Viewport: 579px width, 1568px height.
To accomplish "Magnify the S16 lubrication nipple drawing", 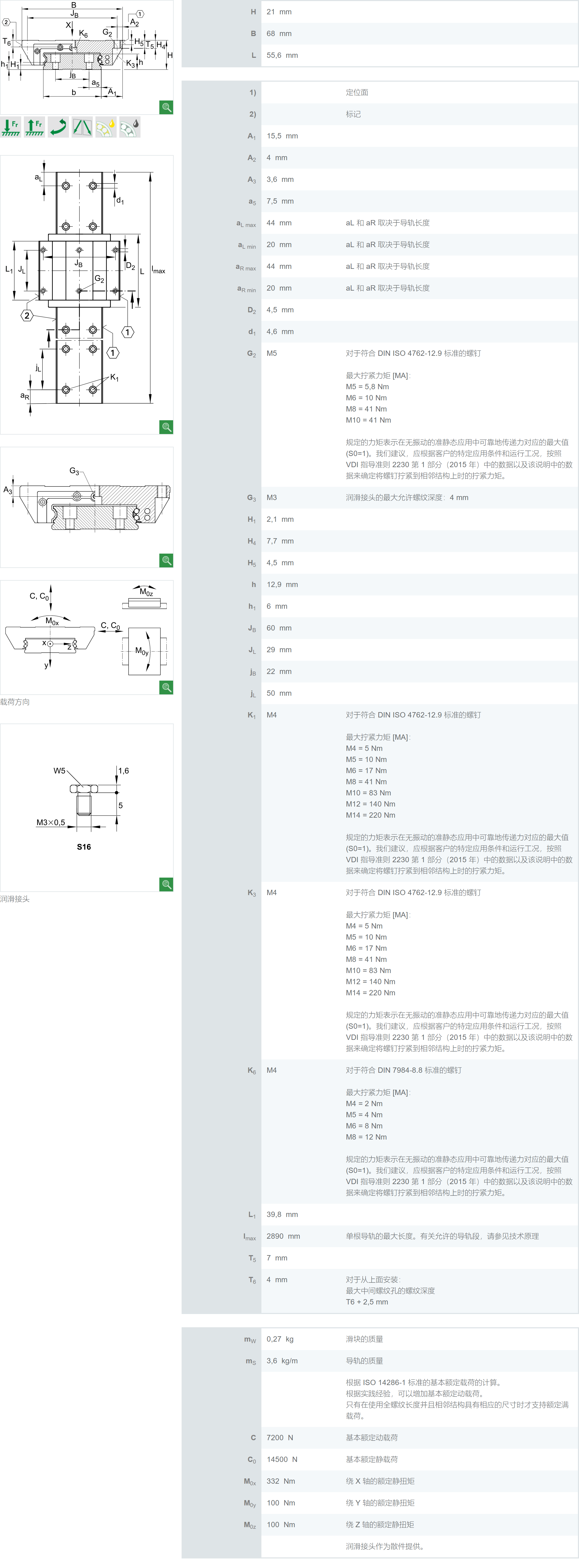I will pos(166,884).
